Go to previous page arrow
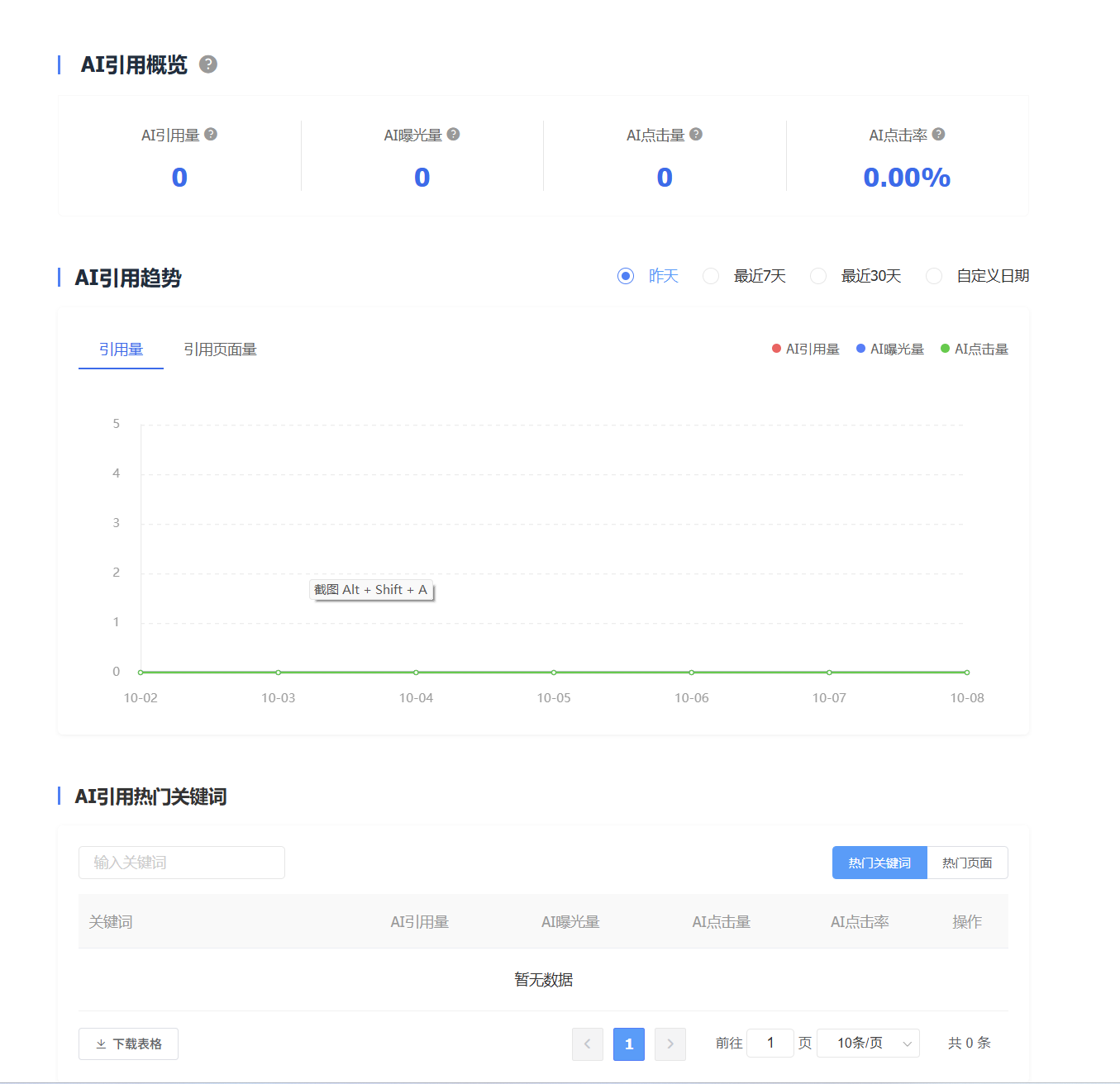This screenshot has width=1120, height=1084. coord(588,1044)
